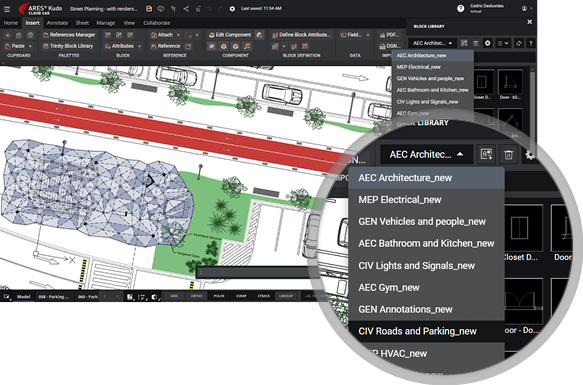Click the Copy icon in Clipboard group
Image resolution: width=583 pixels, height=385 pixels.
[19, 35]
